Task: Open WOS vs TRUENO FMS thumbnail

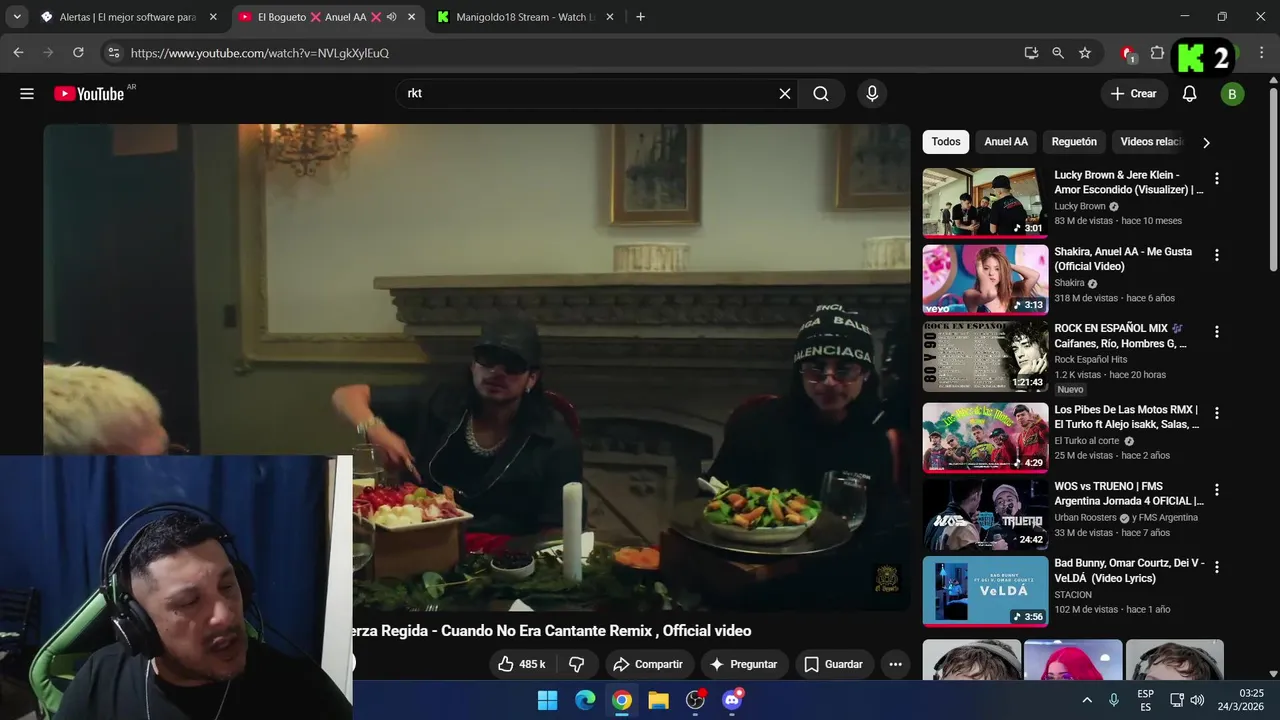Action: point(985,514)
